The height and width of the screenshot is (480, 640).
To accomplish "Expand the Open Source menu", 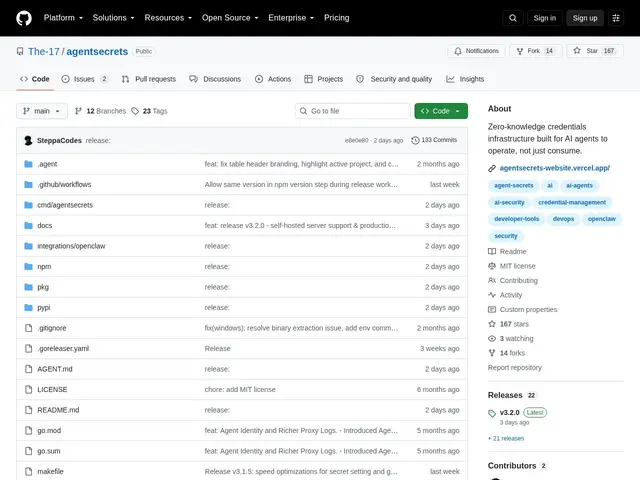I will 230,18.
